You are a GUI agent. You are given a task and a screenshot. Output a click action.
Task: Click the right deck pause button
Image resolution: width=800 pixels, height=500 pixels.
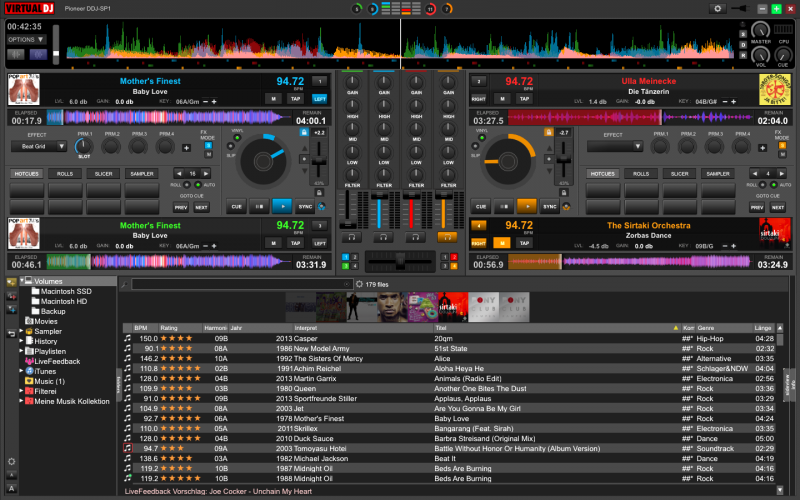click(x=505, y=206)
